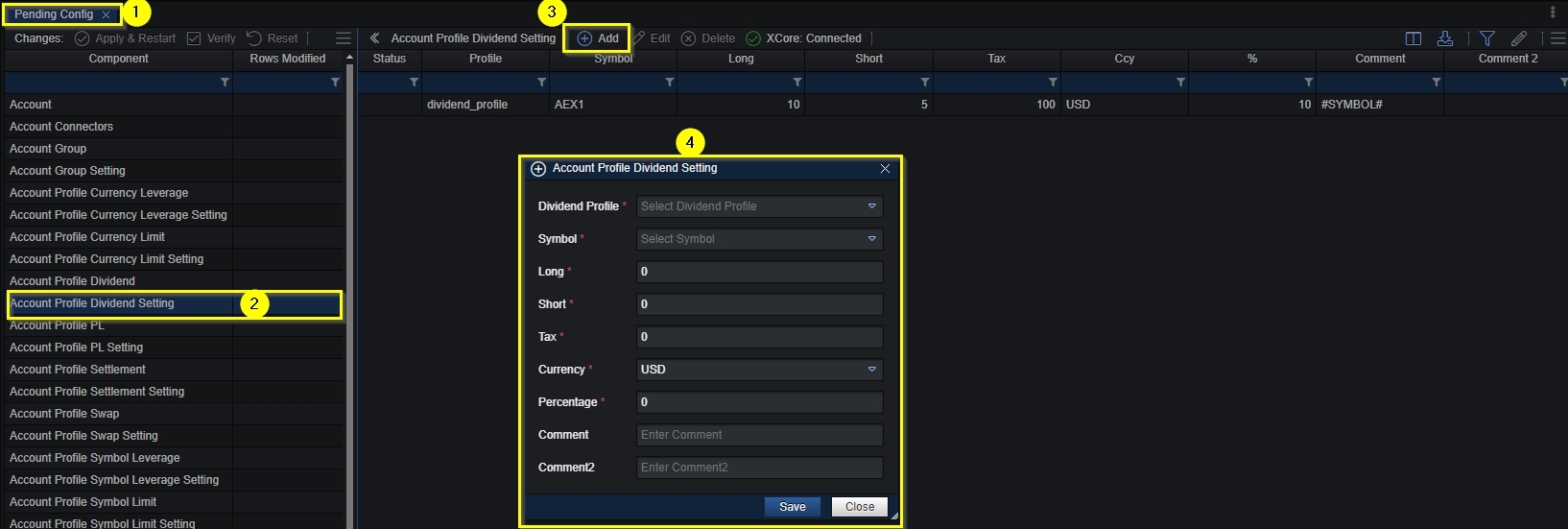
Task: Click the Rows Modified column filter icon
Action: (x=335, y=83)
